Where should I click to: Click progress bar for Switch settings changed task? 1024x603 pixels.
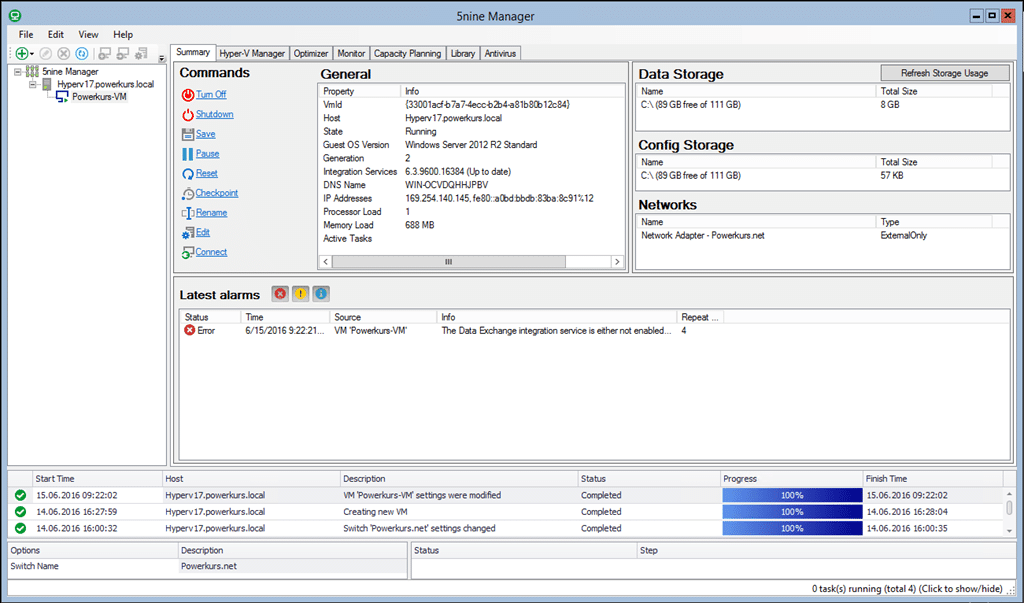792,529
